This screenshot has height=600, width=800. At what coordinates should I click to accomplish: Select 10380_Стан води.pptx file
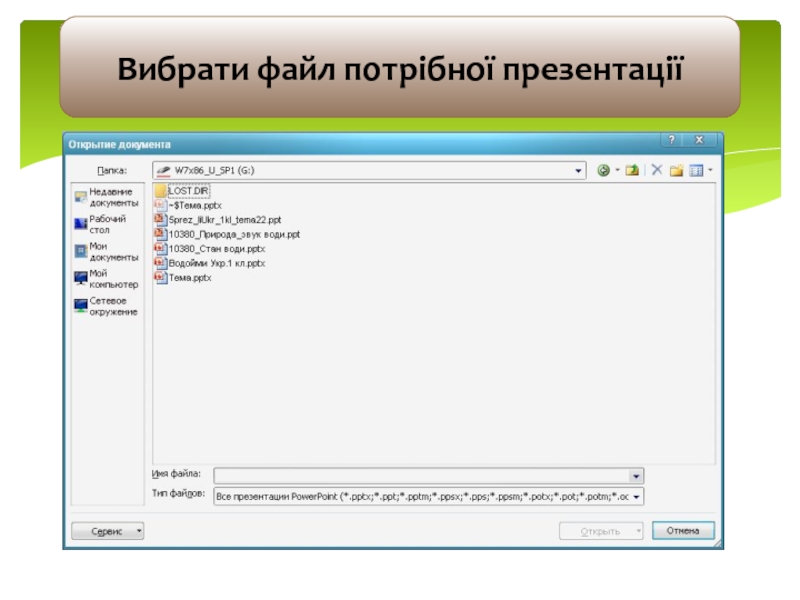(x=210, y=248)
